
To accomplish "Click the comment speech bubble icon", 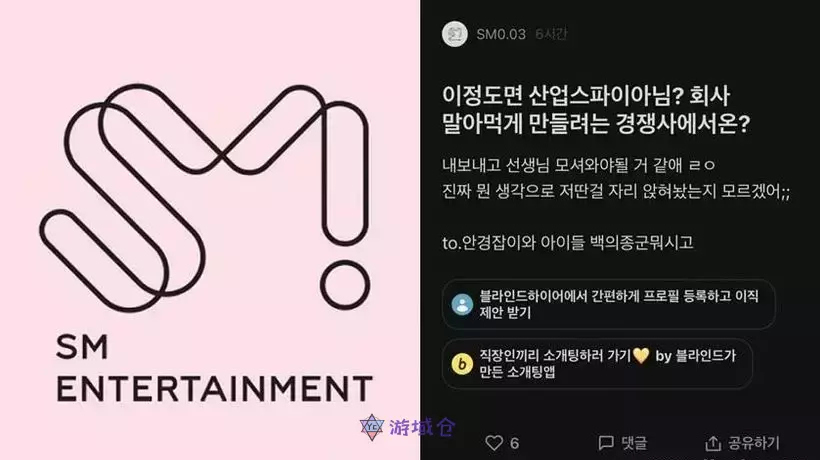I will (606, 443).
